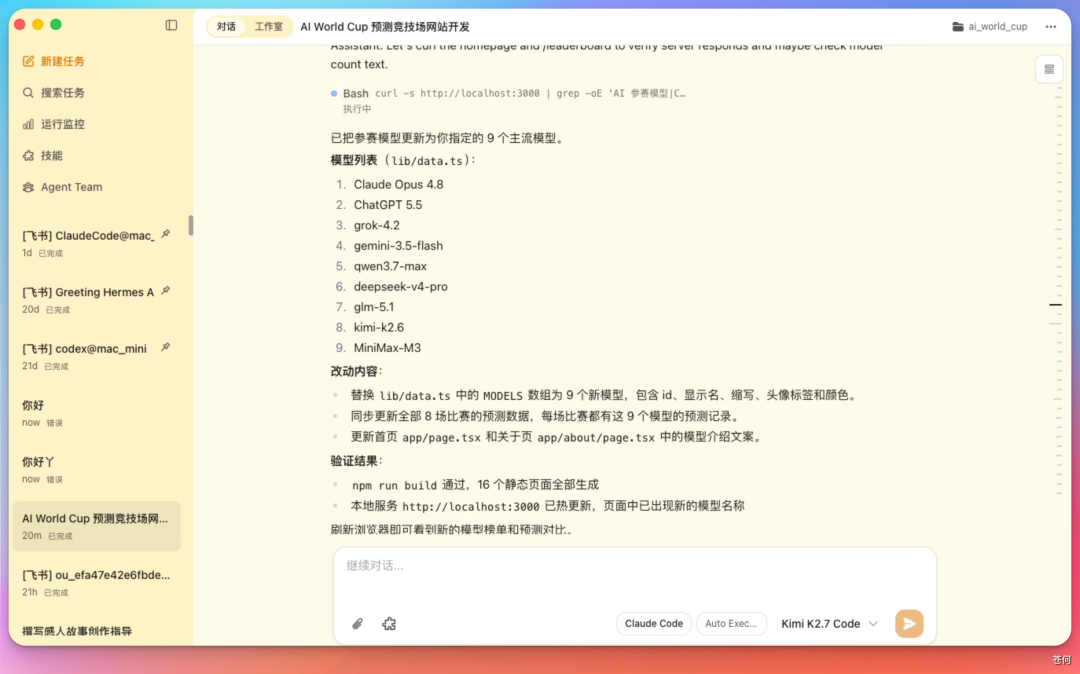Click the ai_world_cup folder icon
The image size is (1080, 674).
point(958,26)
